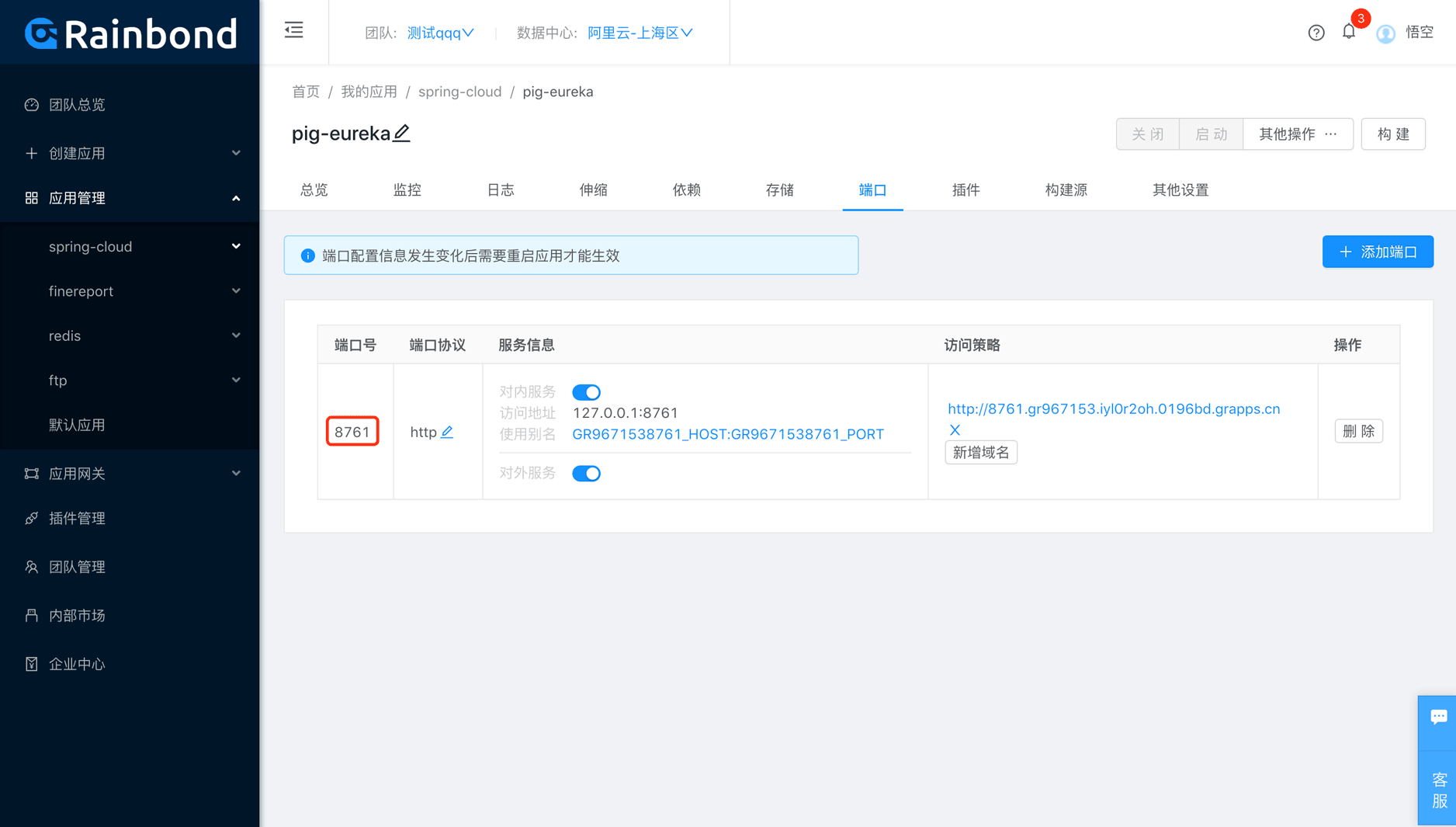Go to 首页 in the breadcrumb

click(x=306, y=92)
